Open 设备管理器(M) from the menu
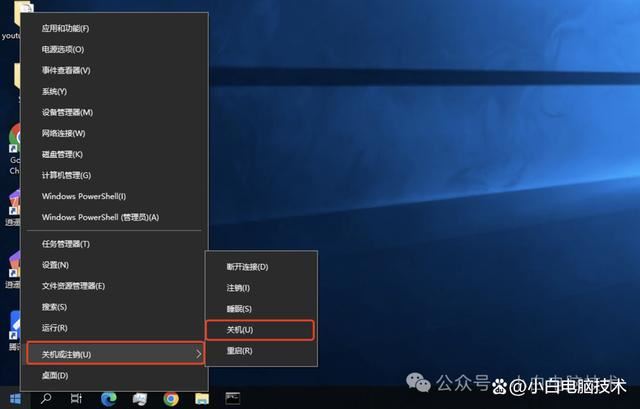 [x=67, y=112]
